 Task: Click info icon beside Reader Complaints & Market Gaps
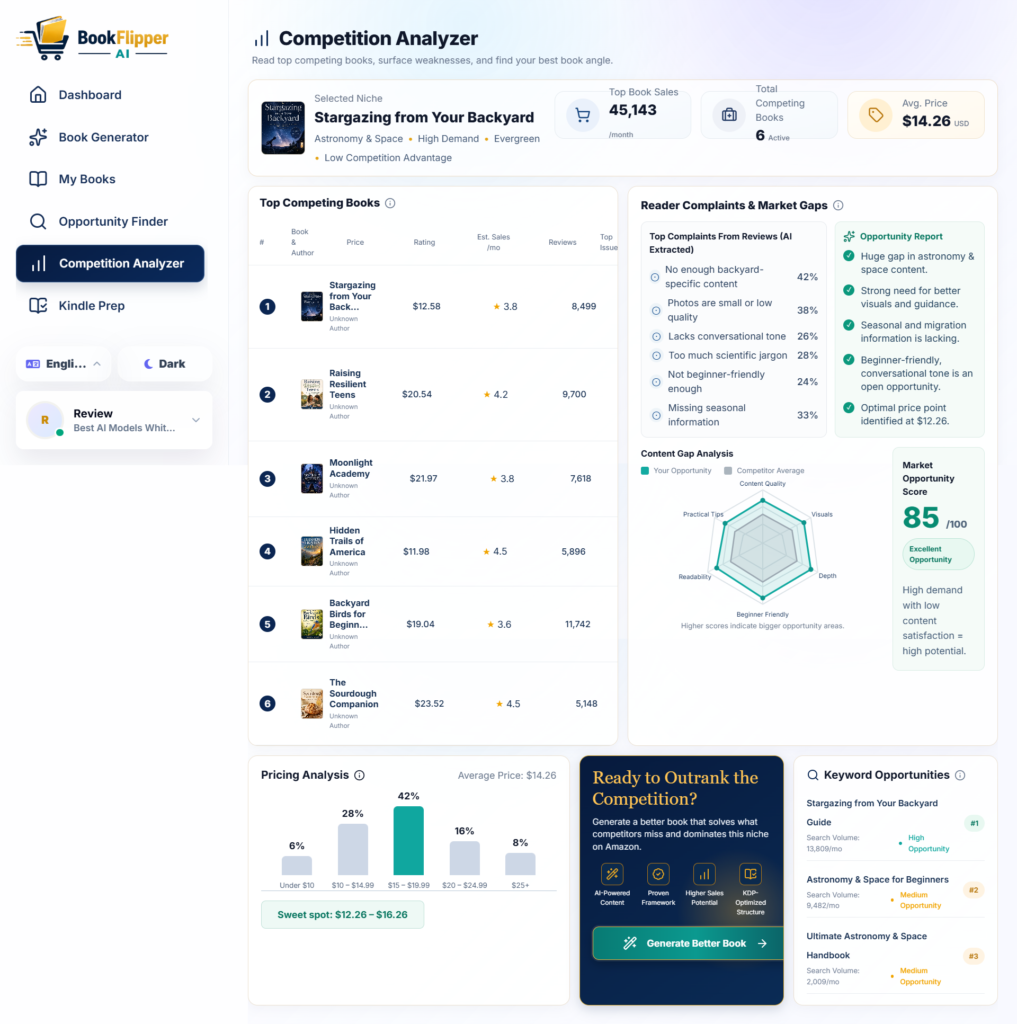[x=838, y=205]
